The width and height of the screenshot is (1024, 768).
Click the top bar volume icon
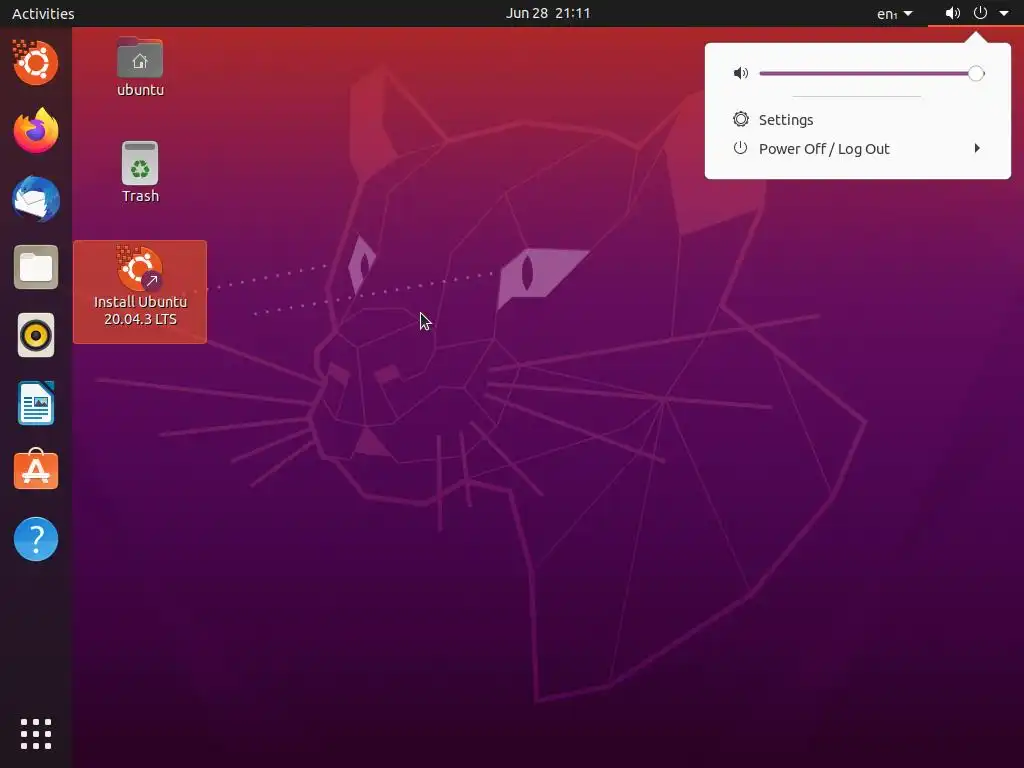pos(953,13)
